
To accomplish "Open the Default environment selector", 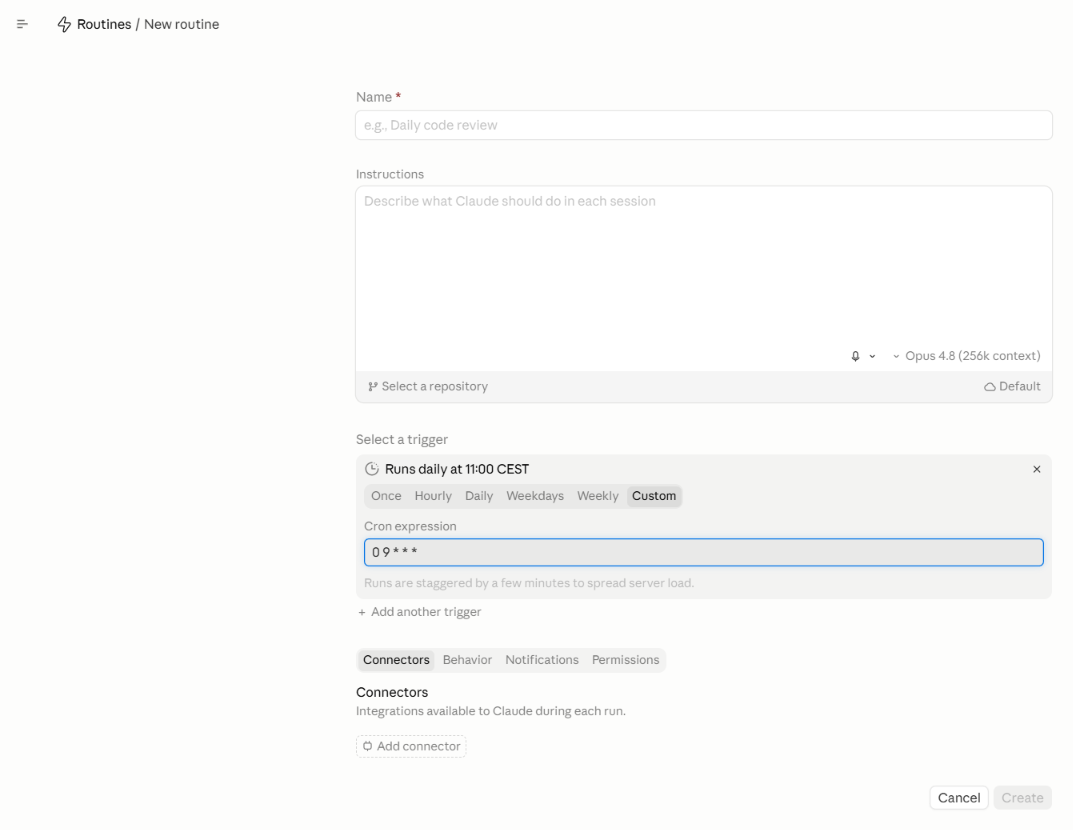I will pyautogui.click(x=1012, y=387).
